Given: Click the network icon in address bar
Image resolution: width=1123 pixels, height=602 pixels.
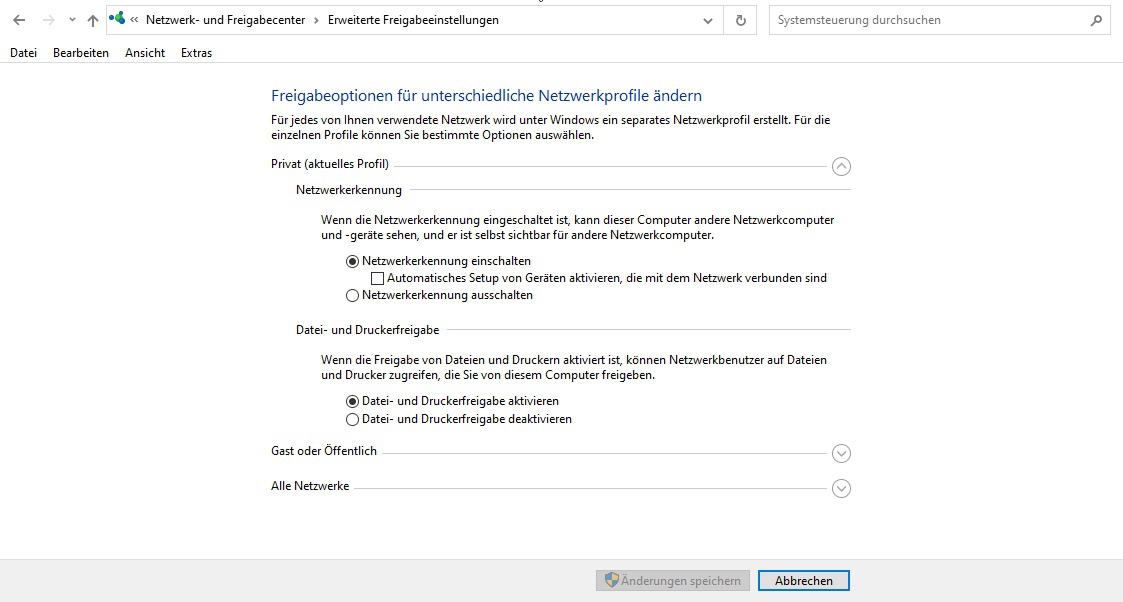Looking at the screenshot, I should (x=117, y=19).
